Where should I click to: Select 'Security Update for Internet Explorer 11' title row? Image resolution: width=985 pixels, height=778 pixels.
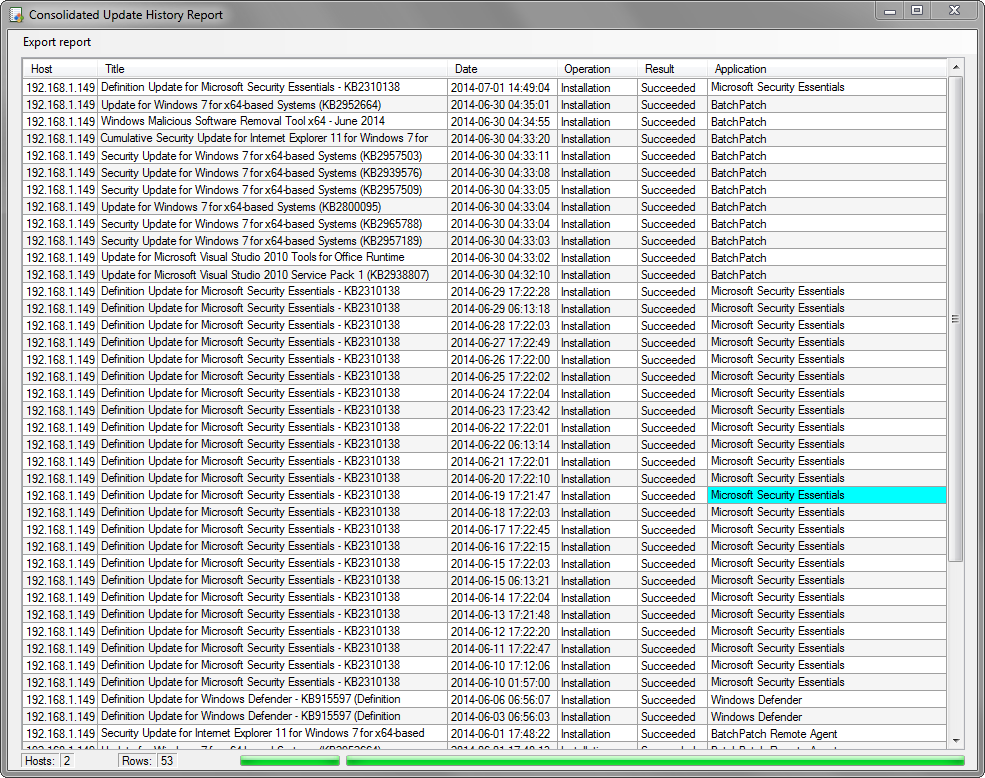pyautogui.click(x=272, y=733)
